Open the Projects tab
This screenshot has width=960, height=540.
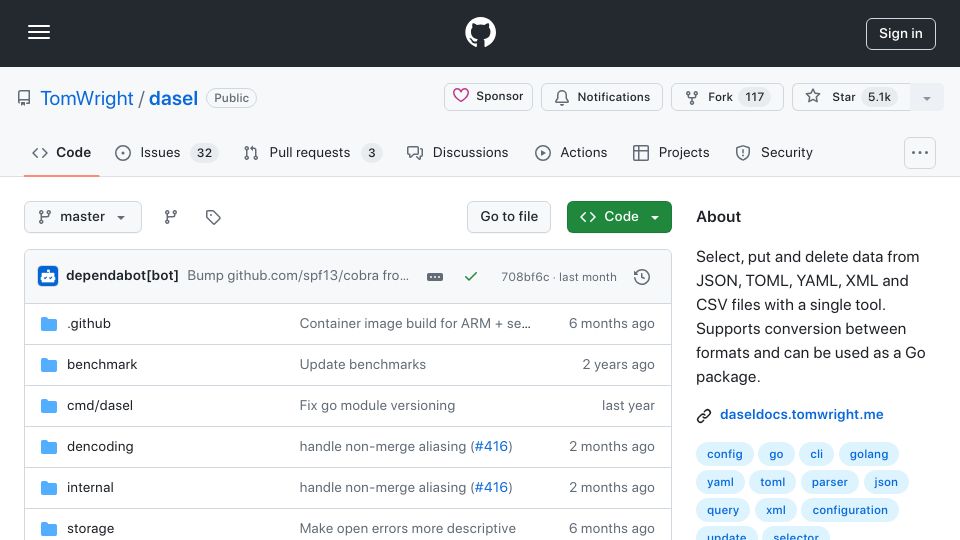click(671, 152)
